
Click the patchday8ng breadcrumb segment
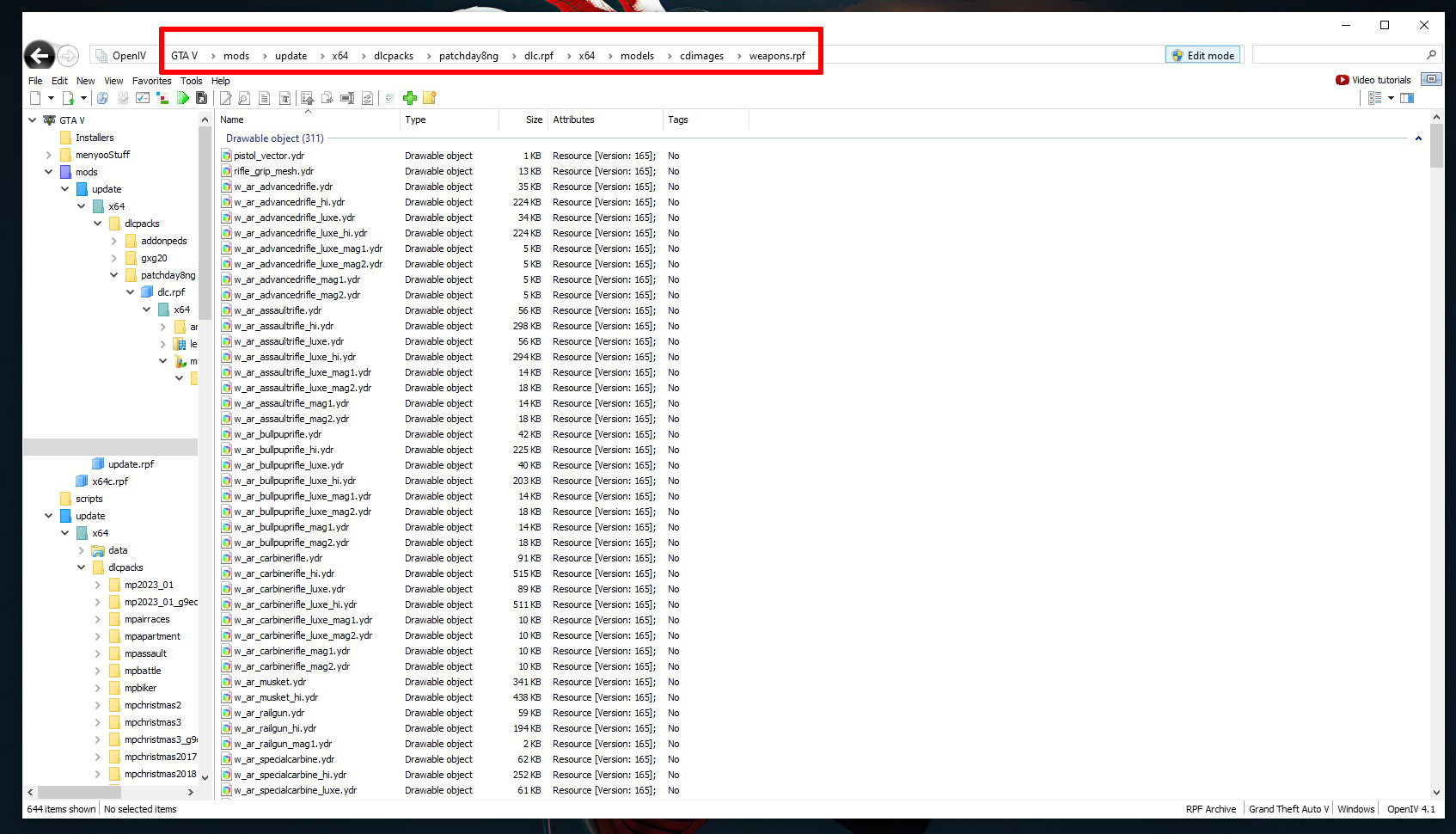[468, 56]
